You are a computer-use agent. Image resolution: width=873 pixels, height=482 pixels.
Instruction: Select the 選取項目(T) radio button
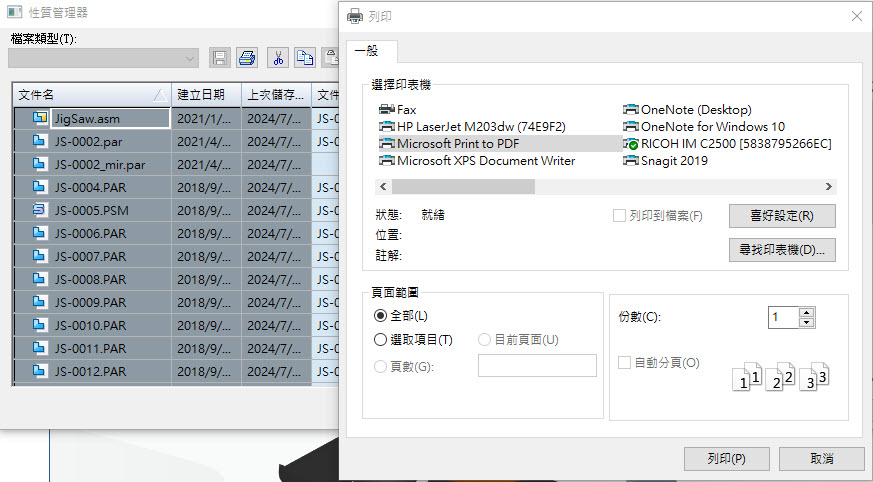tap(380, 340)
